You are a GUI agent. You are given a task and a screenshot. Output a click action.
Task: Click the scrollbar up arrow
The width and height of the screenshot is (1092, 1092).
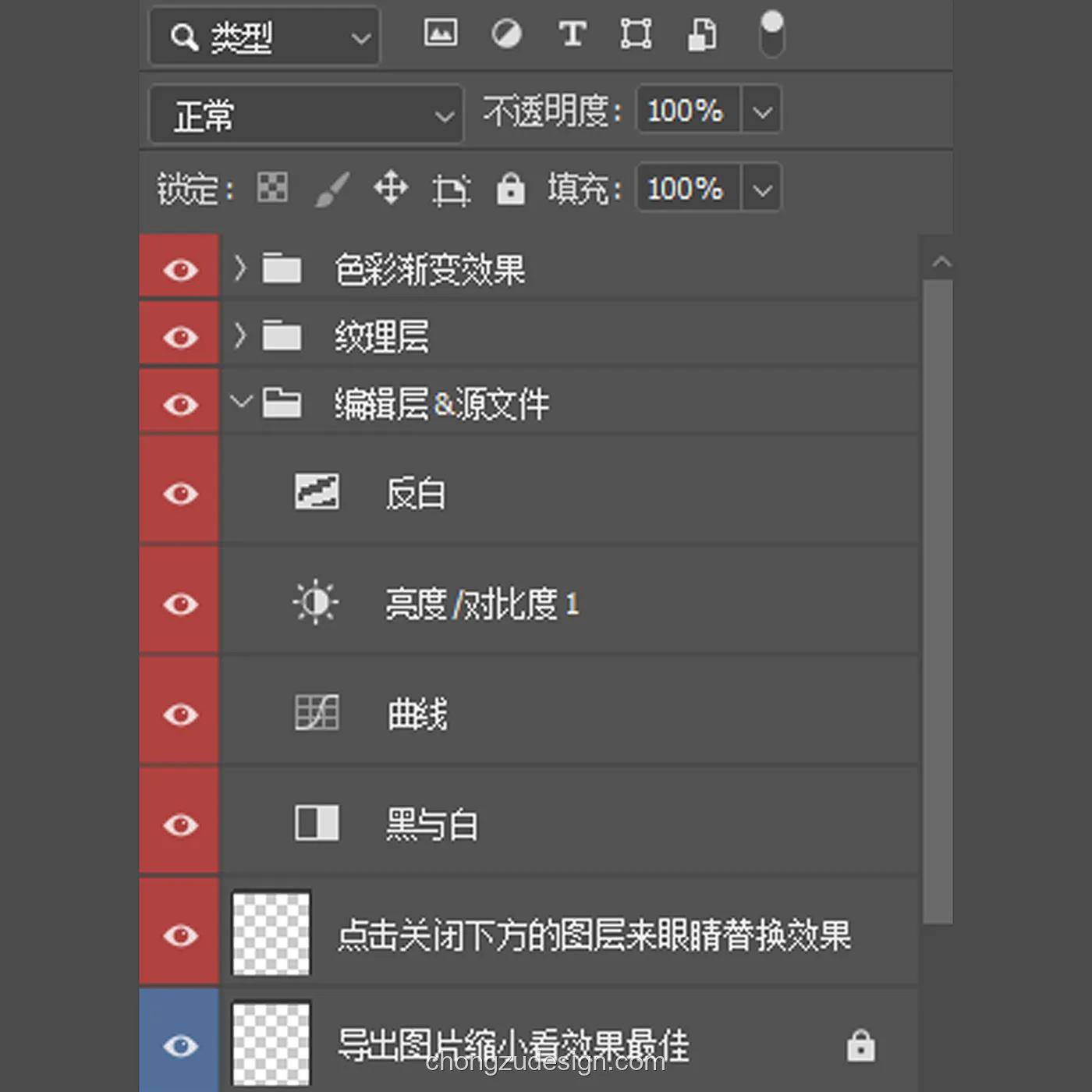tap(941, 262)
